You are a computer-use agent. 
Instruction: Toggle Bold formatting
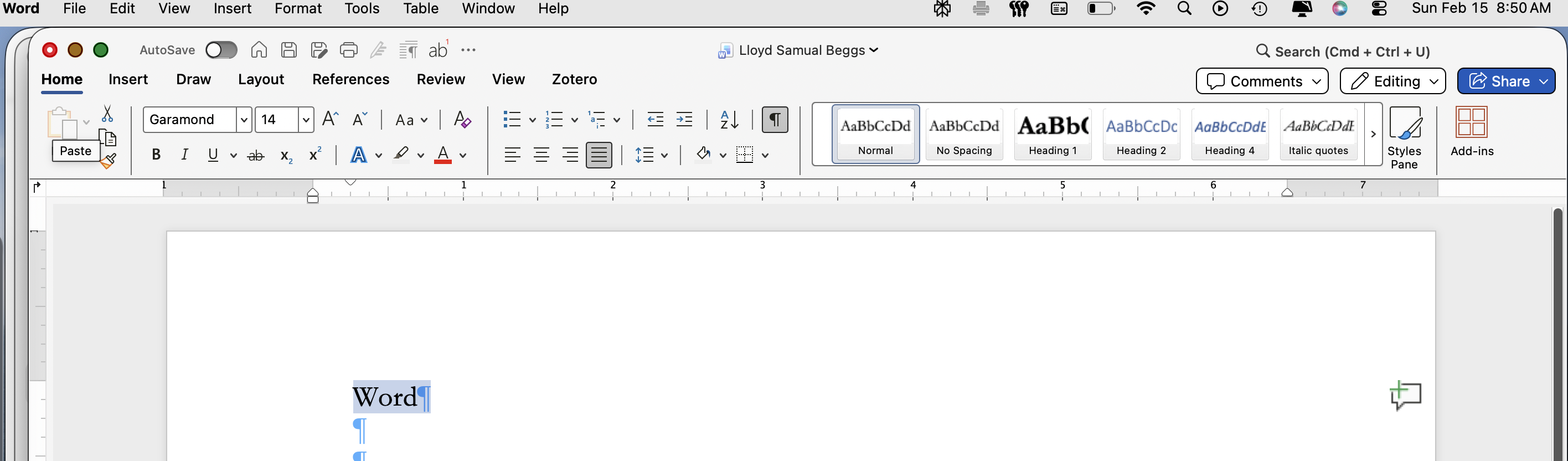coord(156,155)
